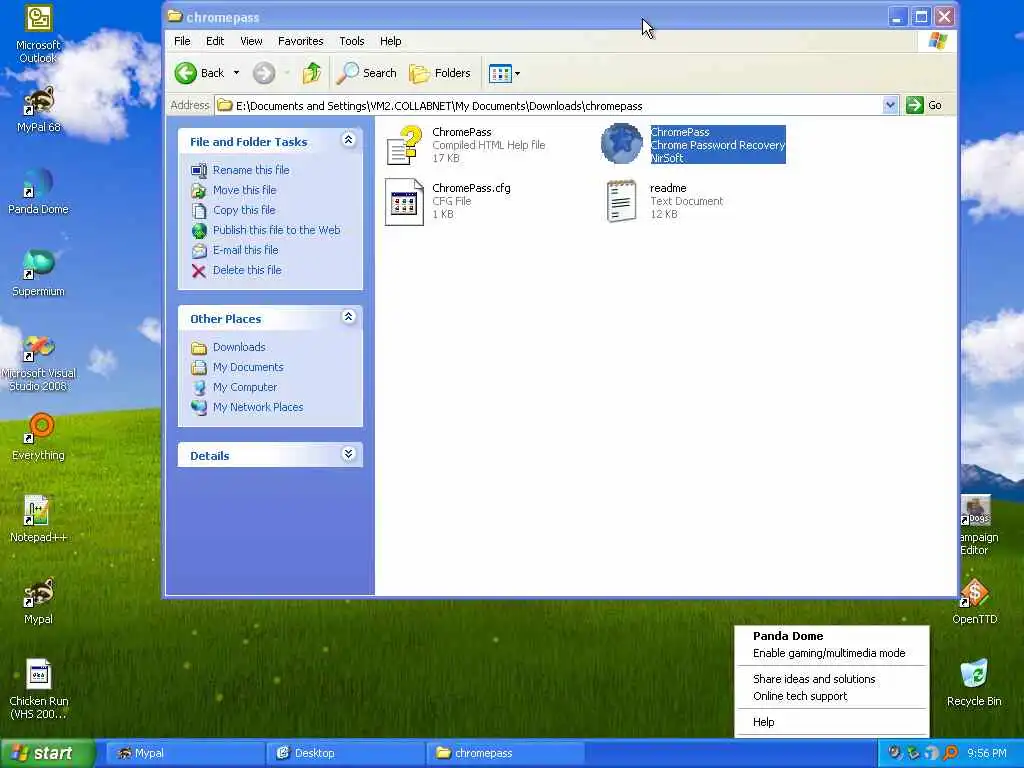Click the OpenTTD desktop icon
Image resolution: width=1024 pixels, height=768 pixels.
coord(975,593)
